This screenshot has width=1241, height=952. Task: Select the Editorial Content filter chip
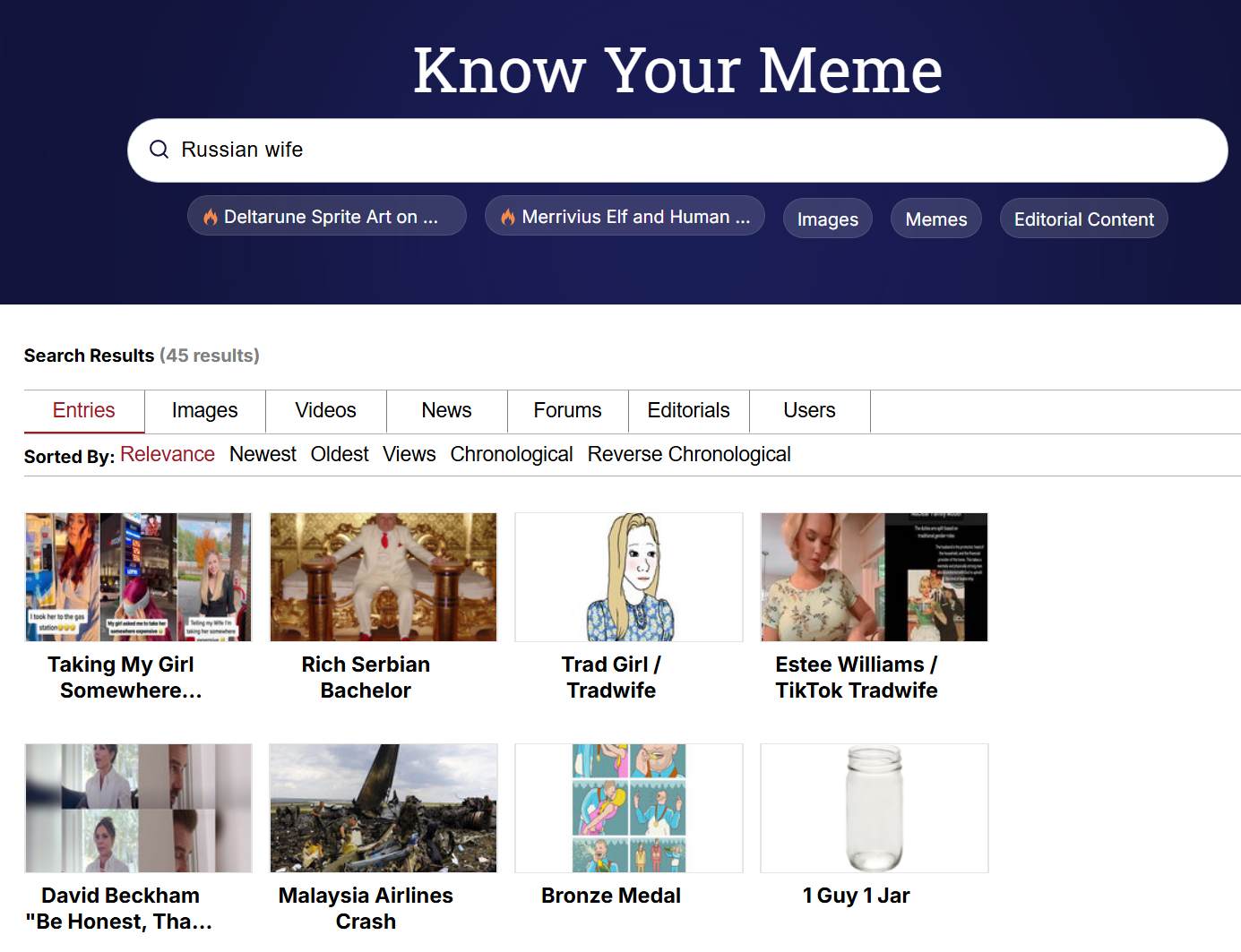pos(1084,219)
